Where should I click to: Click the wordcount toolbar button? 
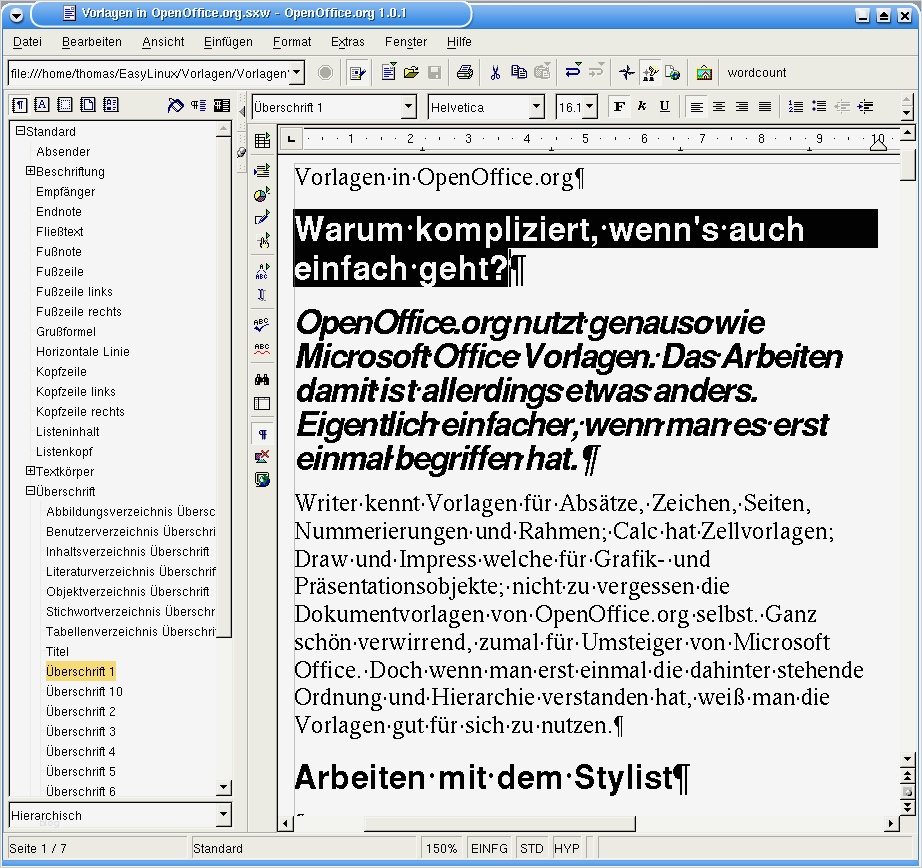(756, 73)
